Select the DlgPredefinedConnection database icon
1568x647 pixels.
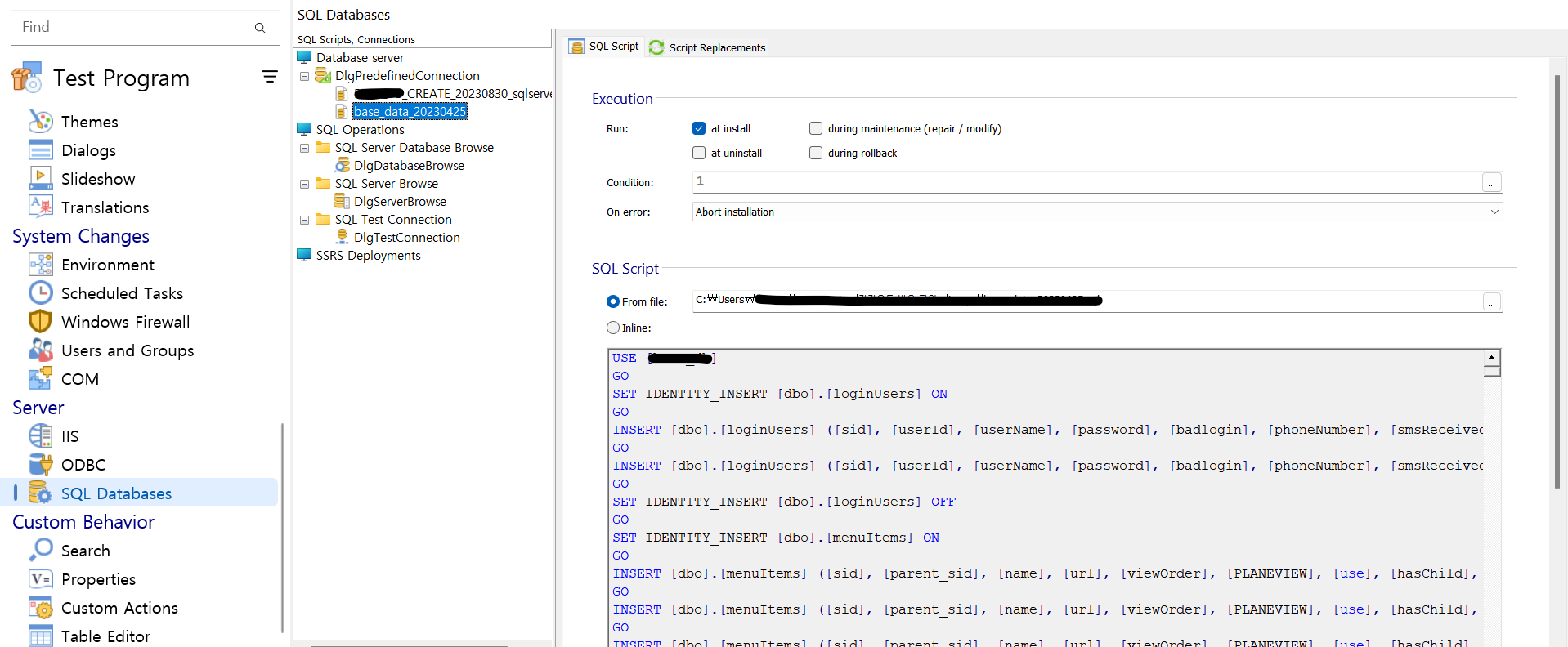pos(323,75)
